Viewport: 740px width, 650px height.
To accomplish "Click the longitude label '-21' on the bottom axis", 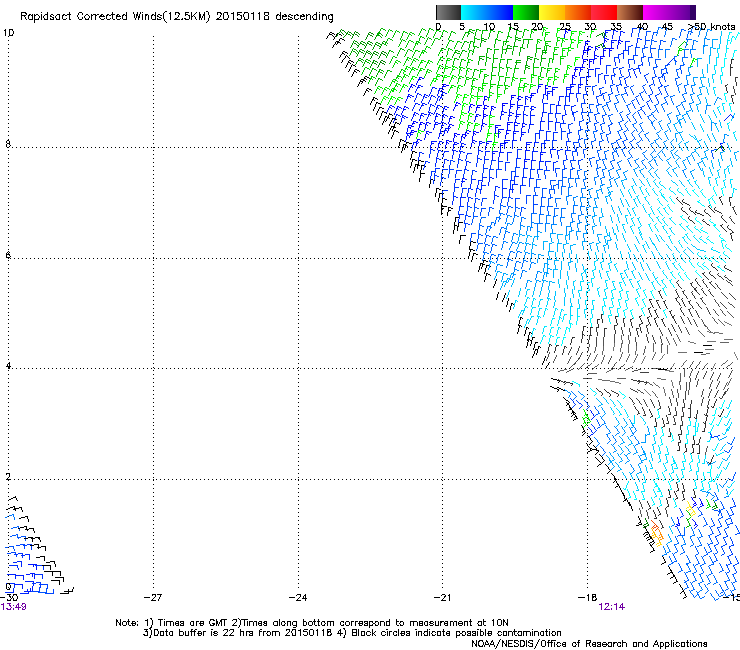I will coord(442,597).
